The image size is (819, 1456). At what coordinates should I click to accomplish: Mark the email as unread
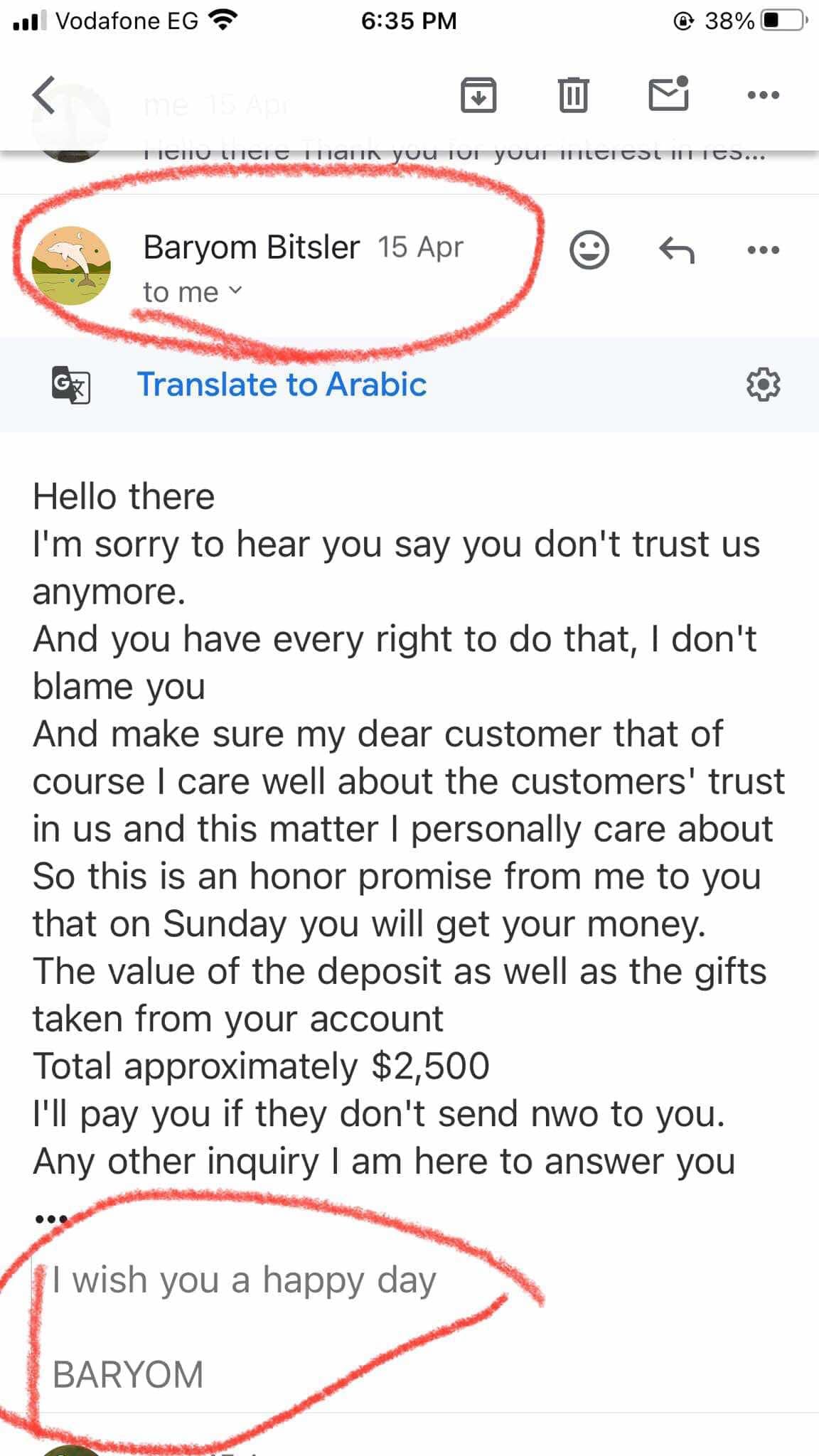coord(669,95)
